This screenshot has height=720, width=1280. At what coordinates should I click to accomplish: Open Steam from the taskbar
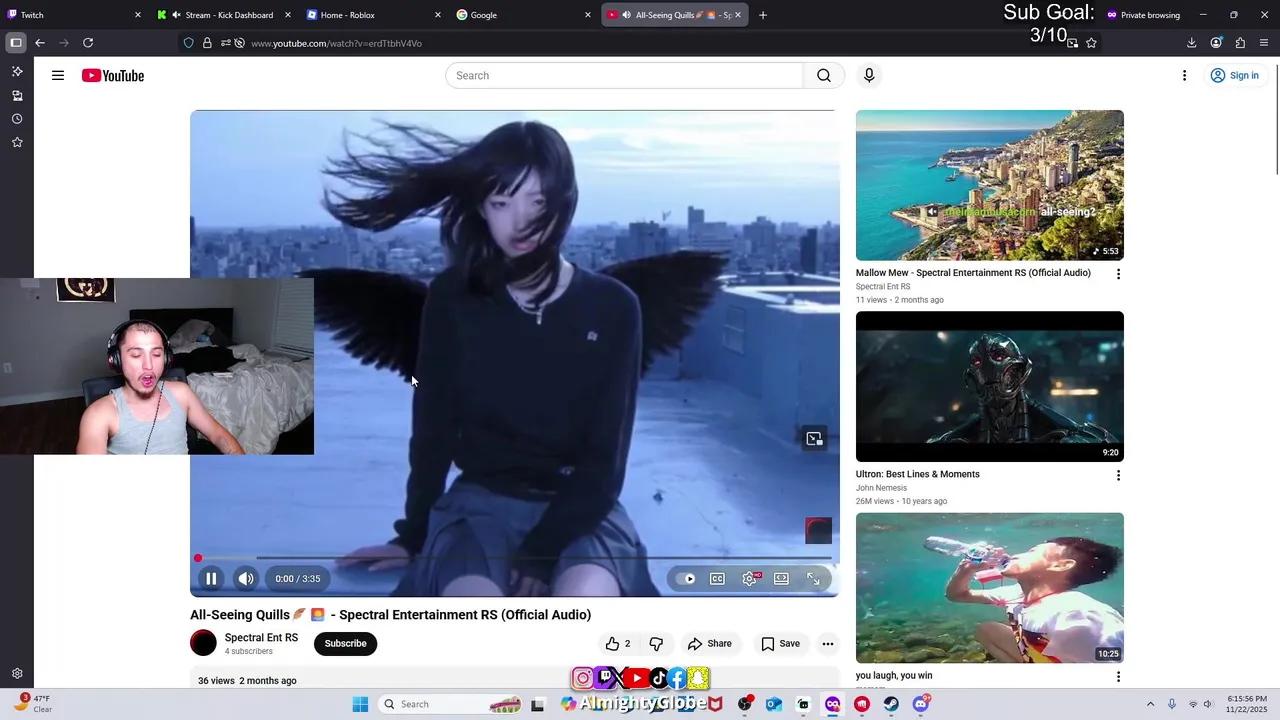tap(891, 704)
